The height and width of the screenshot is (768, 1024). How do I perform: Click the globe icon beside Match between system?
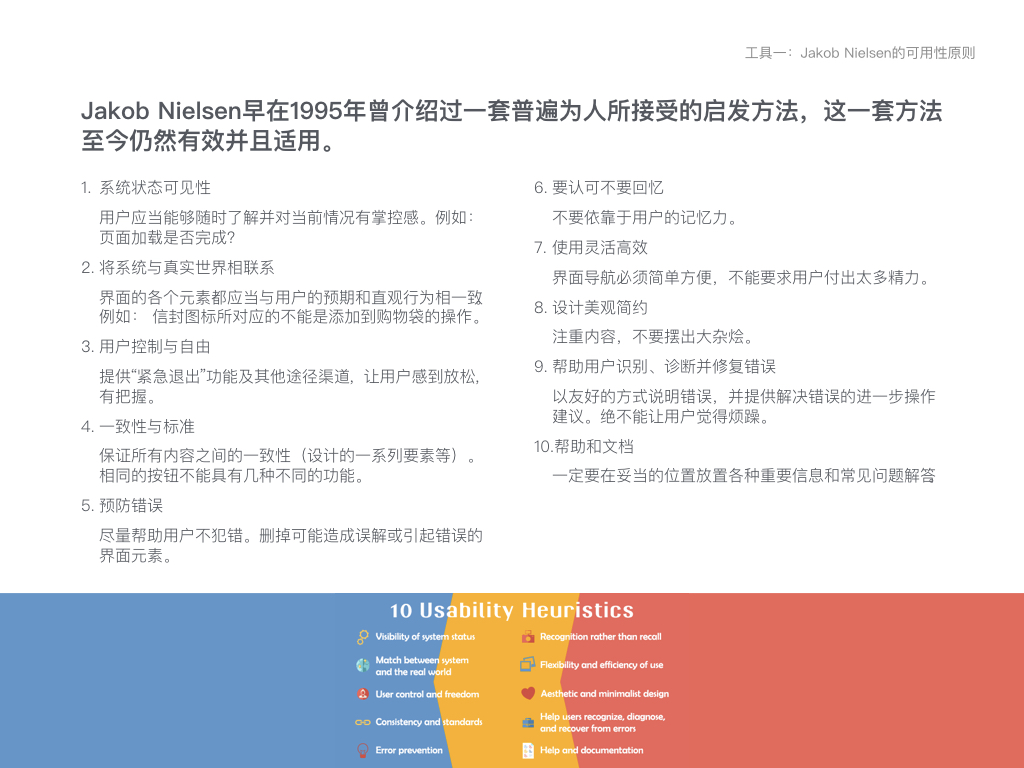click(x=363, y=665)
